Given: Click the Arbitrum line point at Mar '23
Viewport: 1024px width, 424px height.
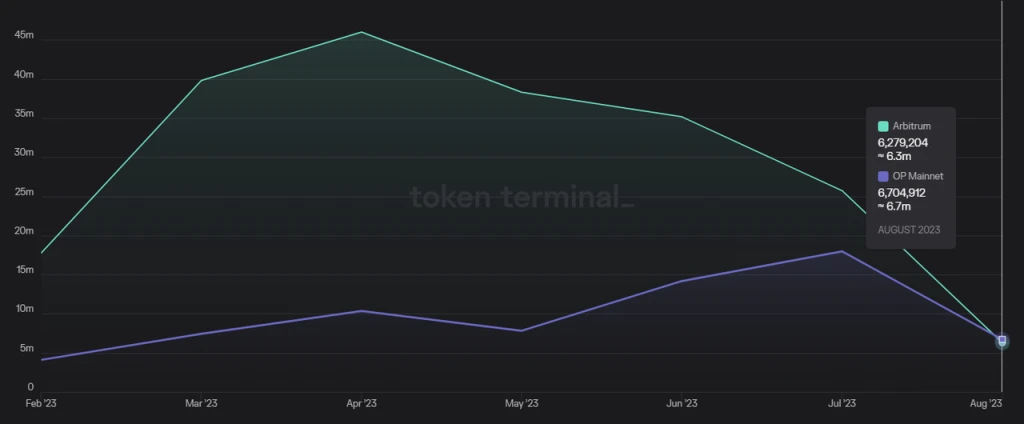Looking at the screenshot, I should coord(201,80).
